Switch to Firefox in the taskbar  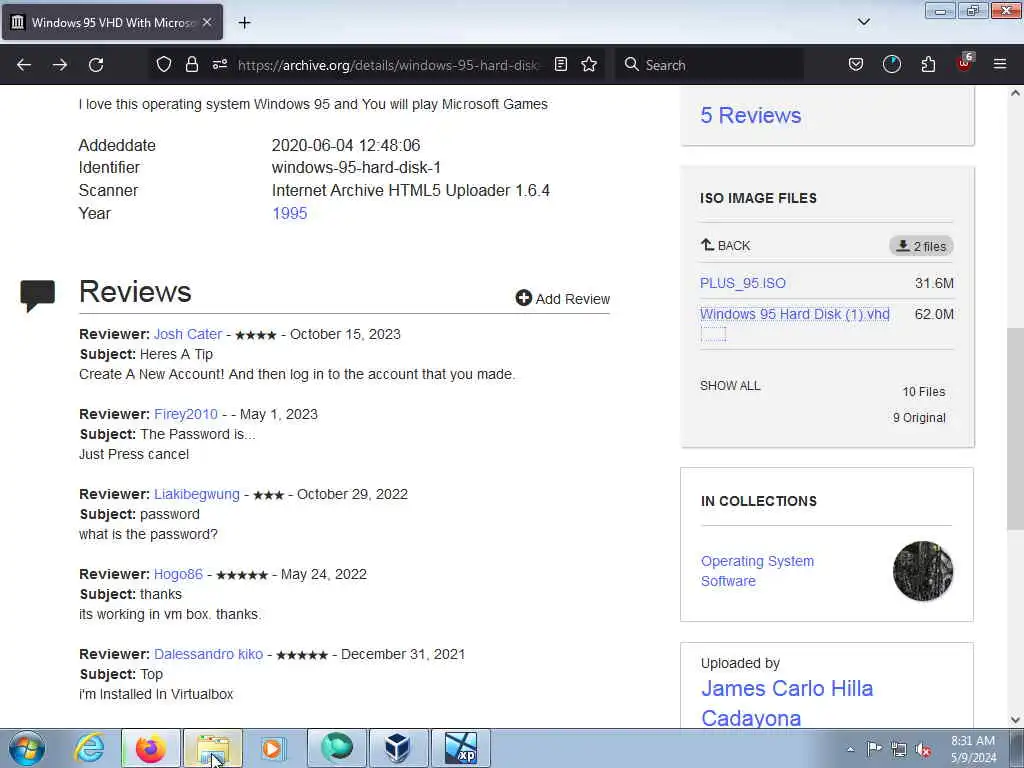151,748
